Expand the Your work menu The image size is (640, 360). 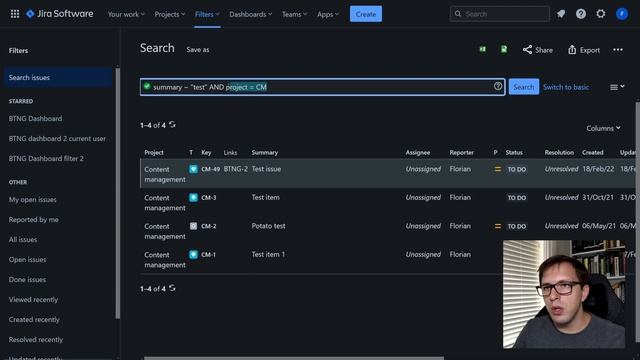(126, 14)
